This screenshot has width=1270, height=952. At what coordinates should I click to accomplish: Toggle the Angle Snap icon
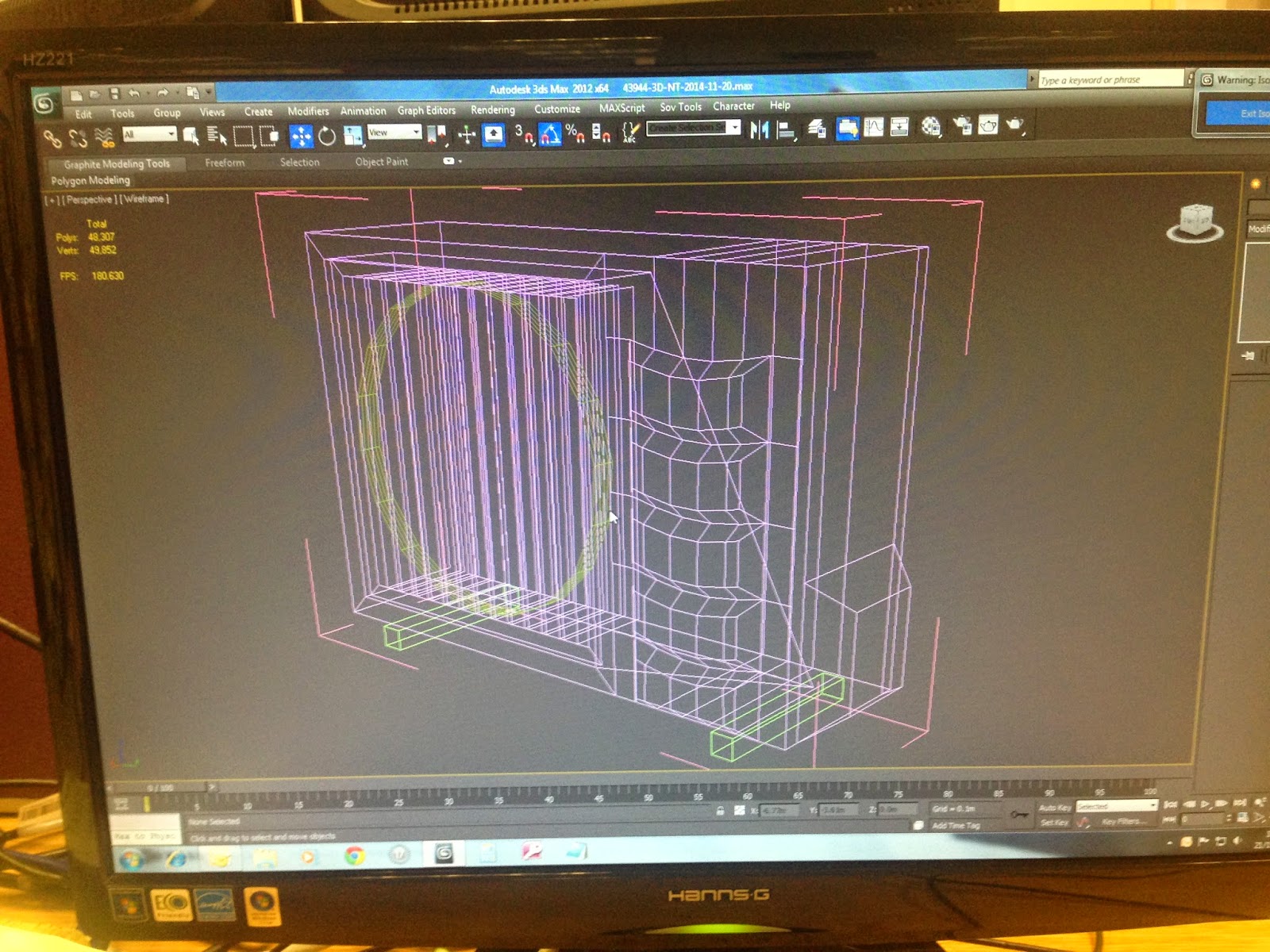click(x=550, y=134)
